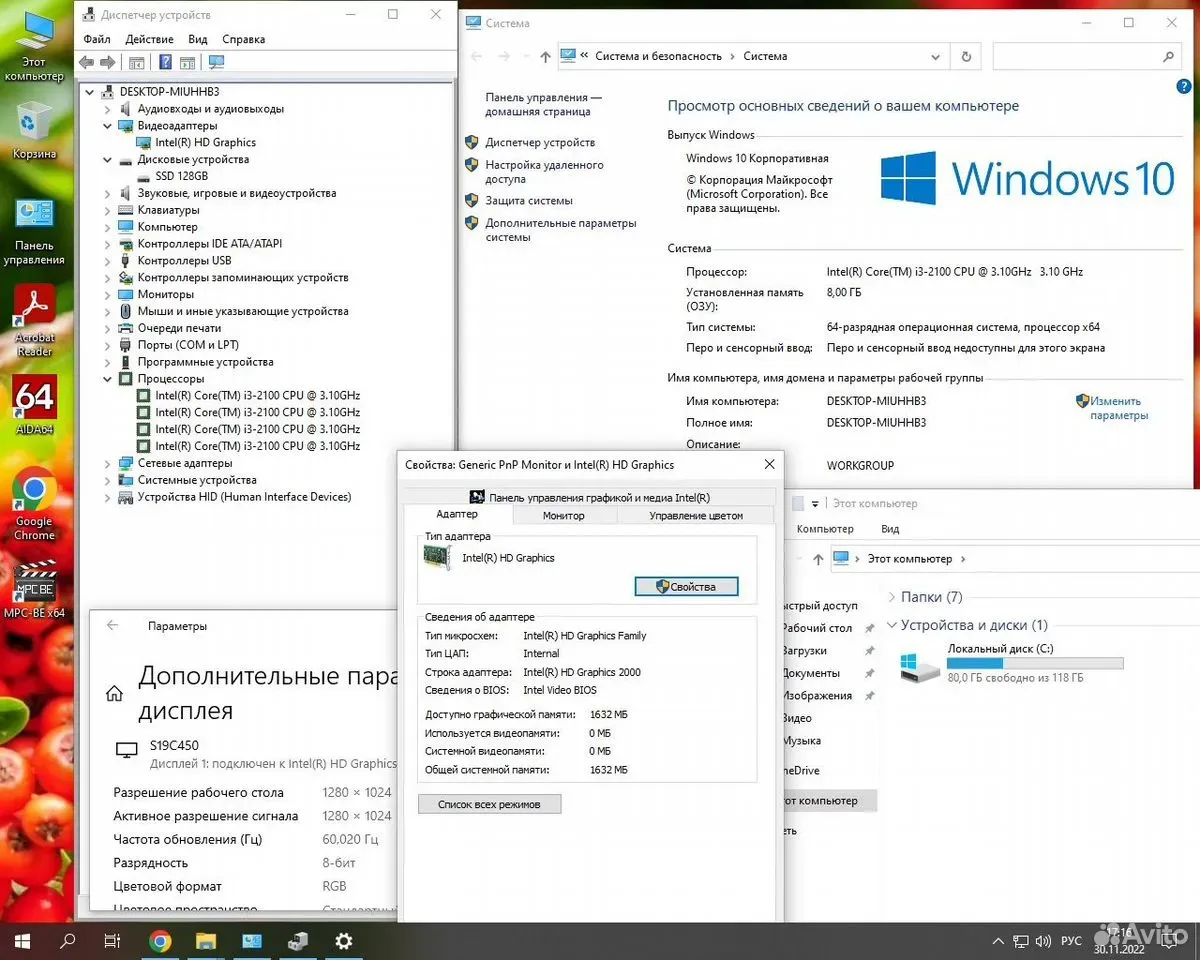
Task: Click the Изменить параметры link
Action: click(1119, 408)
